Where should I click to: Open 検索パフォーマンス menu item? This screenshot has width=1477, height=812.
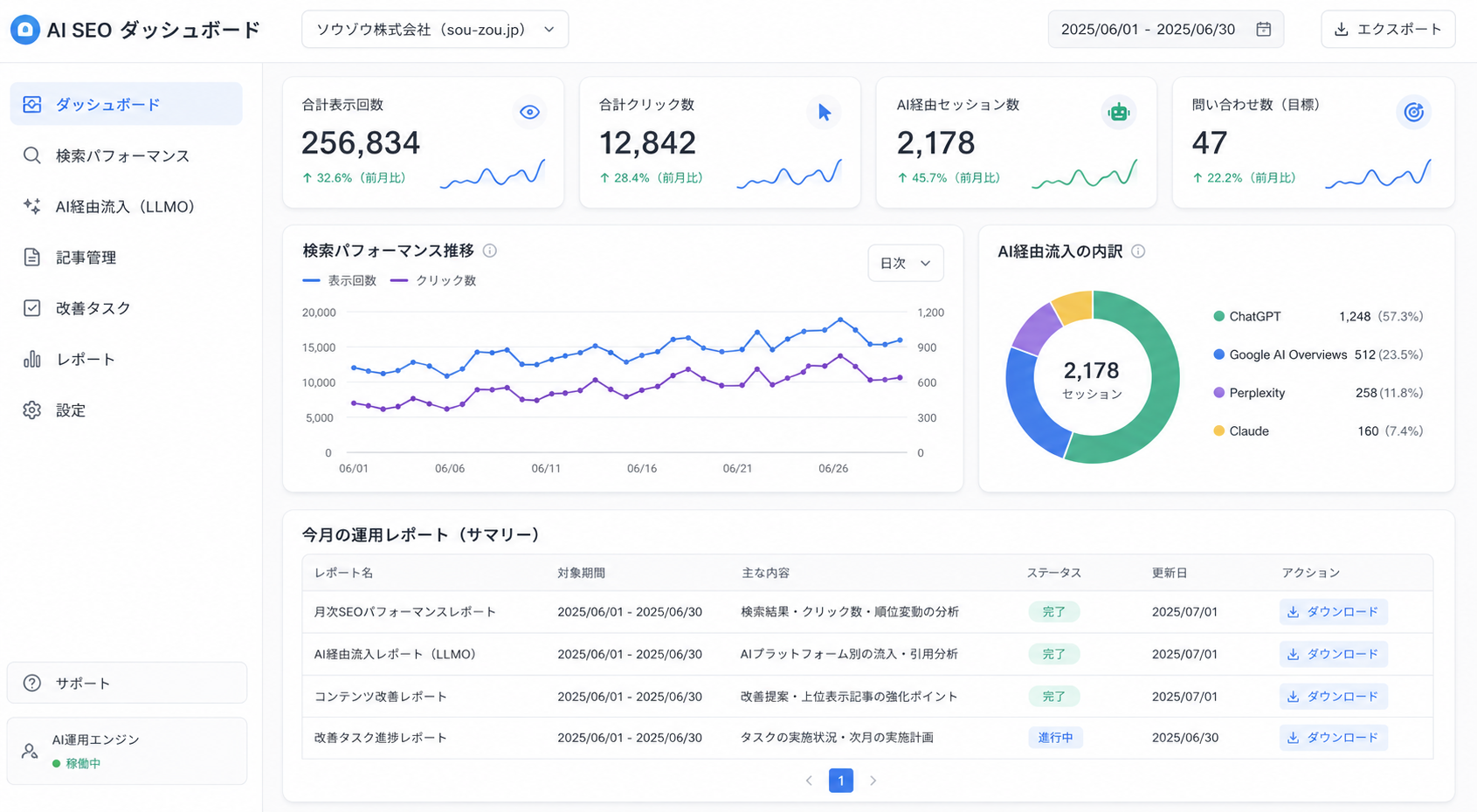(x=127, y=155)
